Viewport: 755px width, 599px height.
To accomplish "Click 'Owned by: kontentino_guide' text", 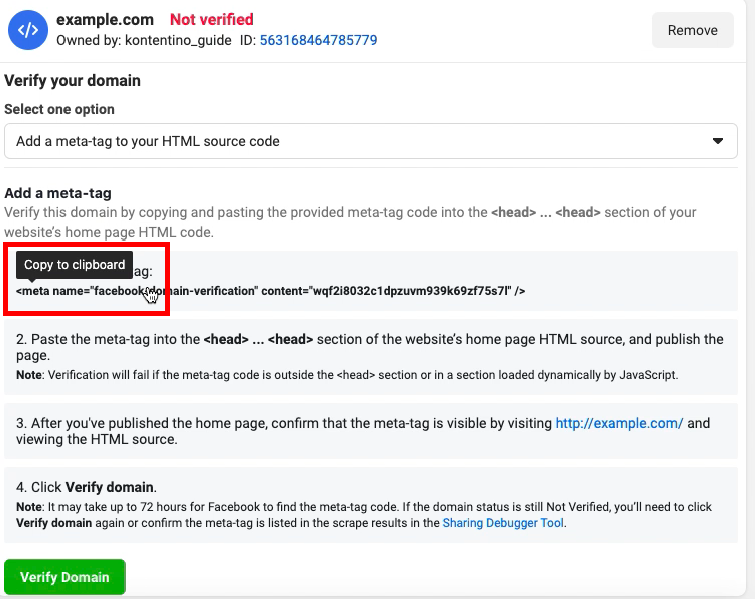I will [143, 40].
